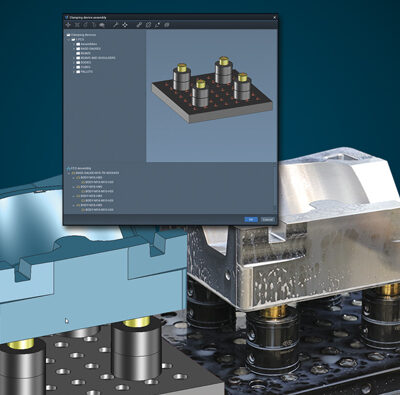The height and width of the screenshot is (395, 400).
Task: Expand the Assemblies folder arrow
Action: coord(74,44)
